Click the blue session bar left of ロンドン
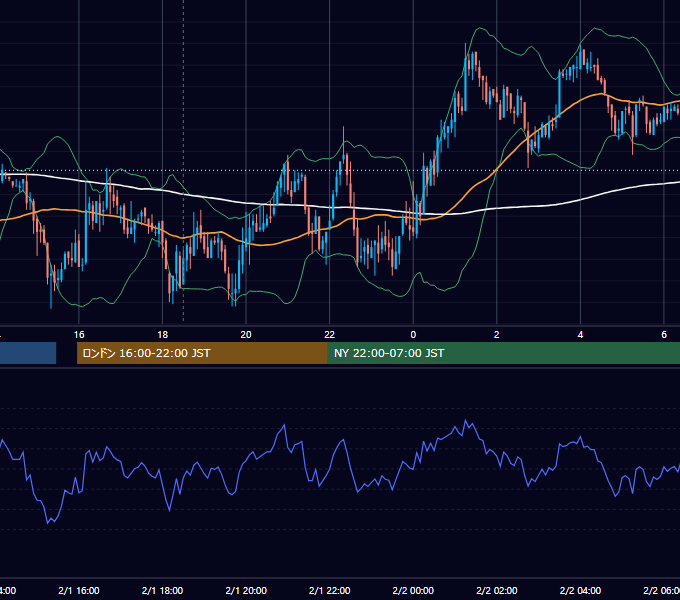Viewport: 680px width, 600px height. tap(28, 353)
